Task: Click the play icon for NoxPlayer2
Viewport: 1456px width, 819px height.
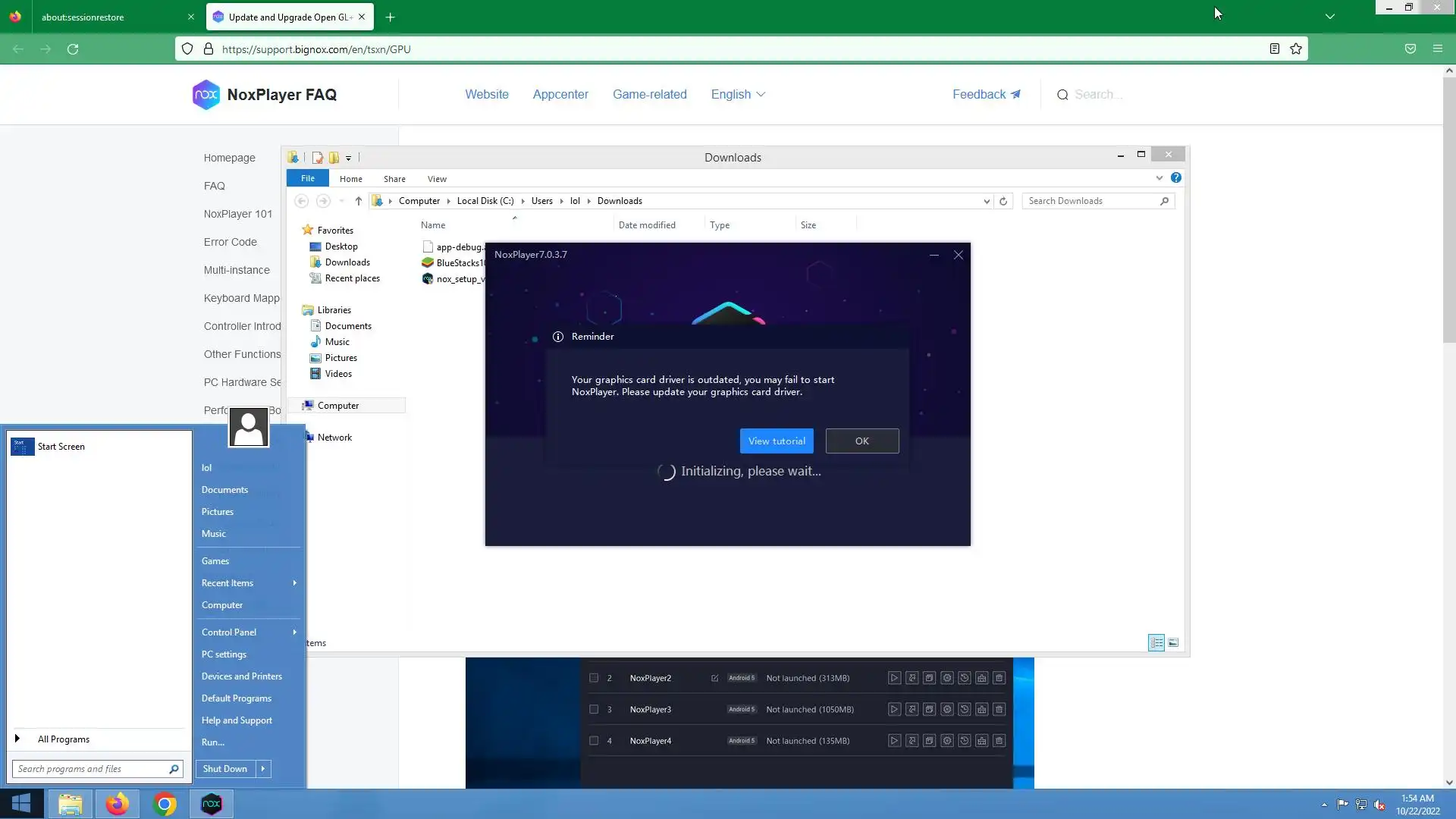Action: click(894, 678)
